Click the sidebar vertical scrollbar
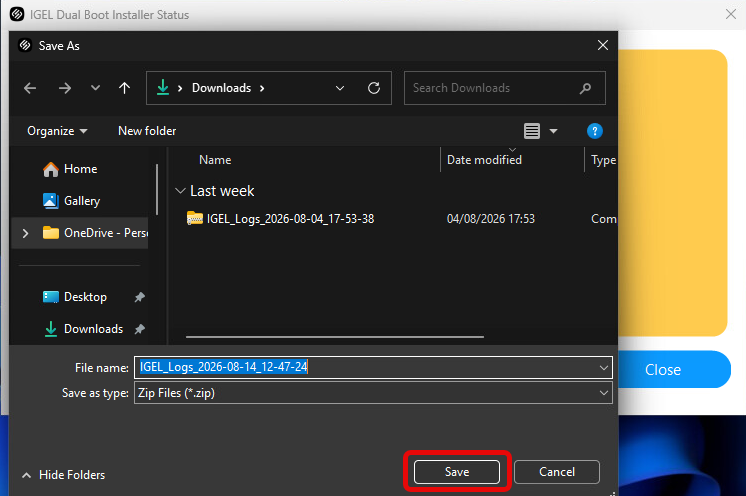This screenshot has height=496, width=746. tap(157, 189)
